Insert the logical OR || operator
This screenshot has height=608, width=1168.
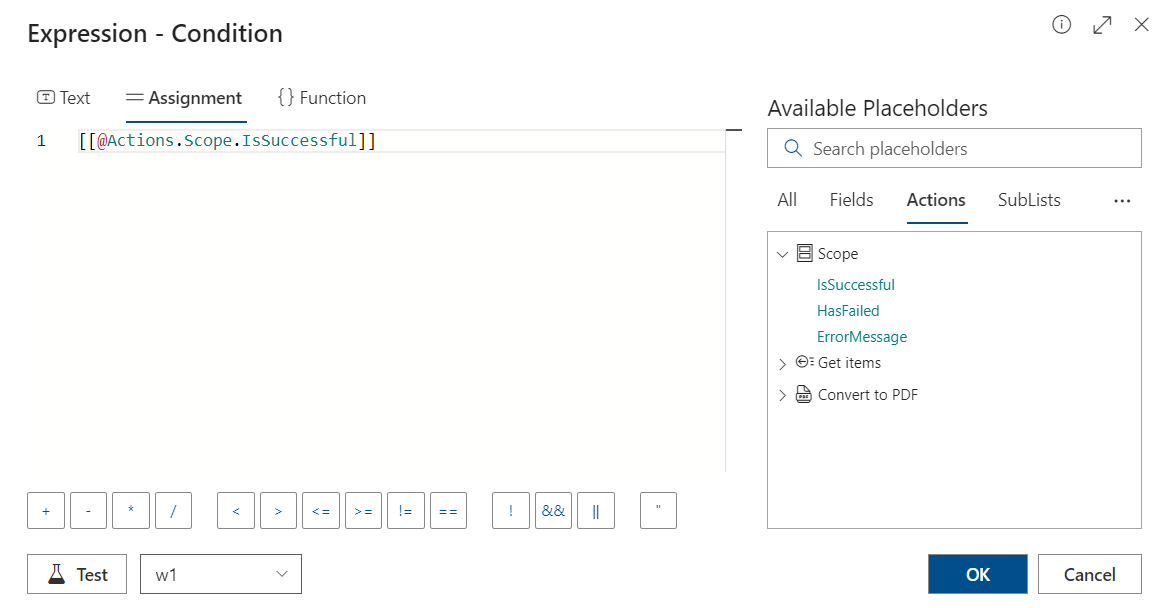click(596, 510)
